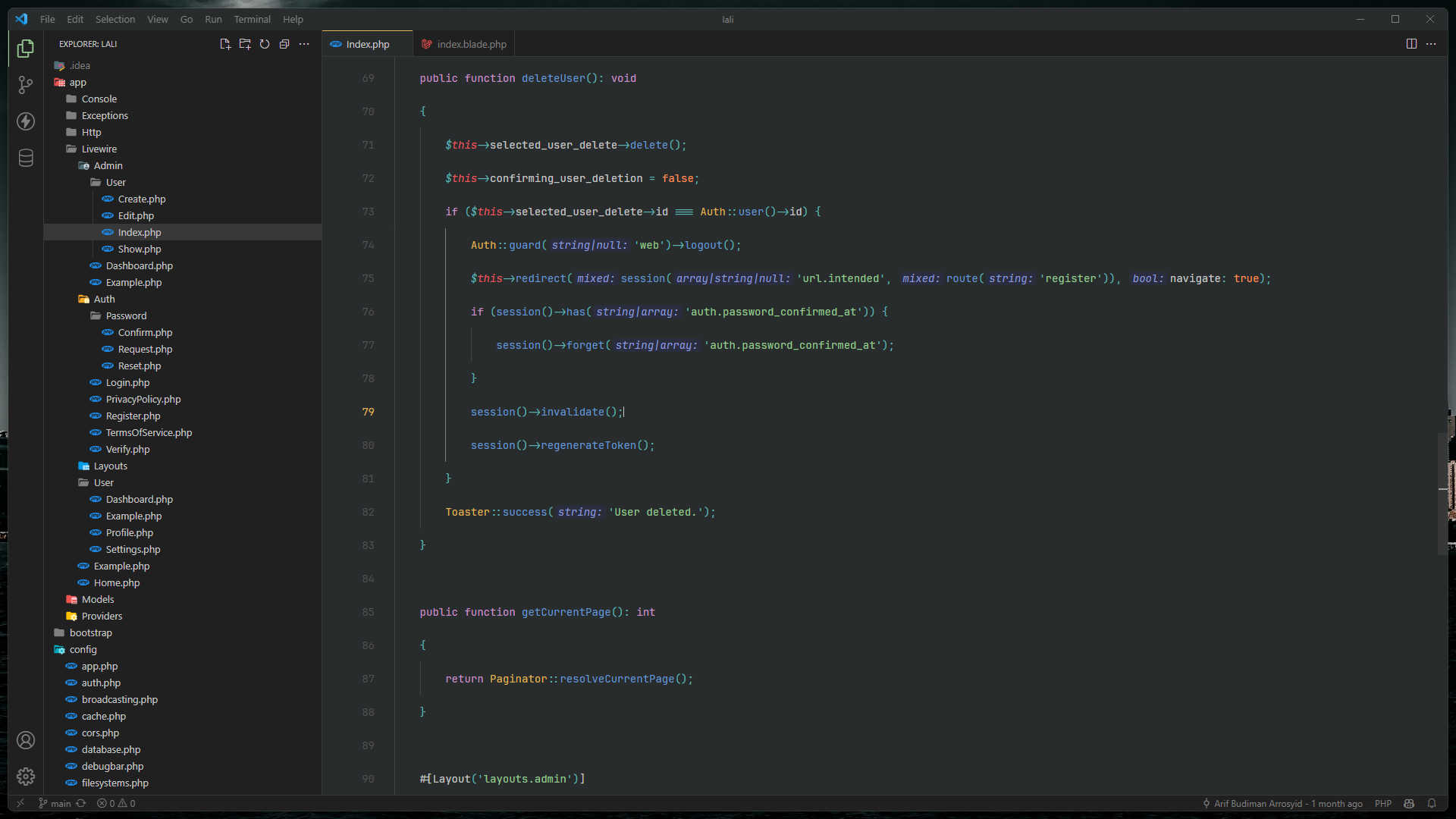1456x819 pixels.
Task: Open the Database activity bar icon
Action: tap(26, 158)
